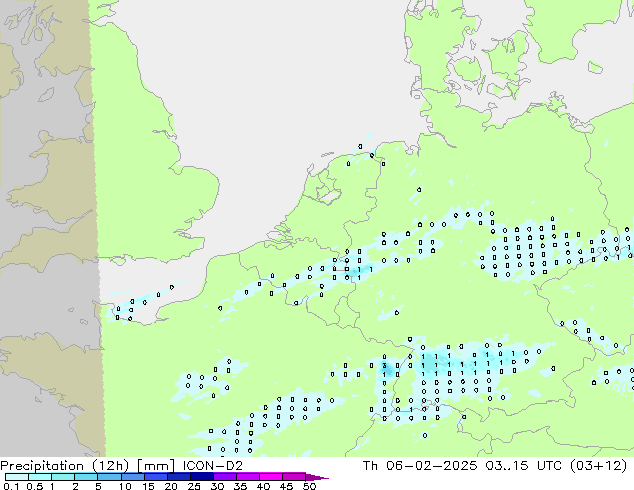Click the legend label '35'
634x490 pixels.
tap(240, 486)
